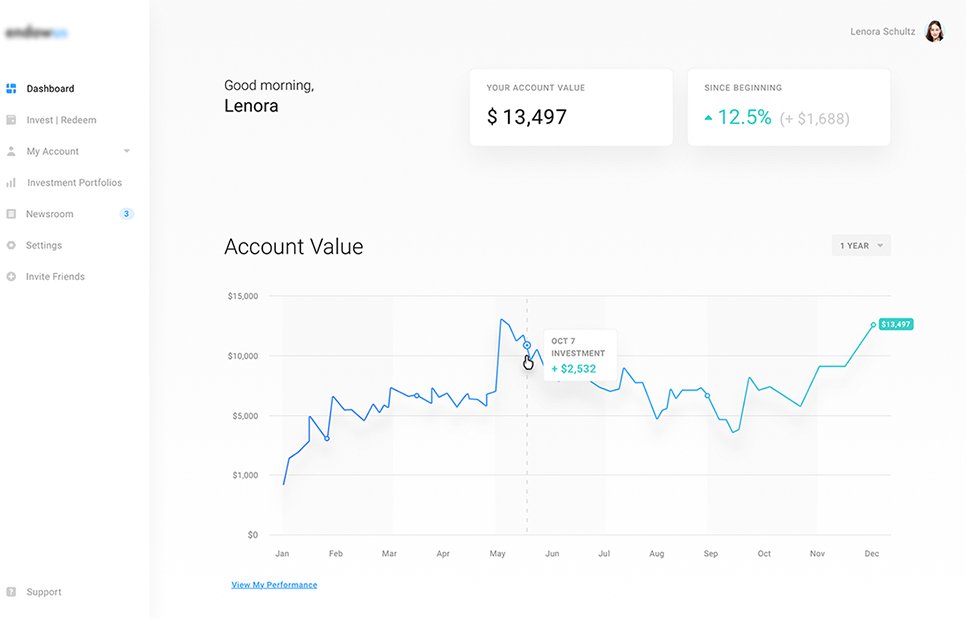Click the Settings gear icon

click(11, 245)
